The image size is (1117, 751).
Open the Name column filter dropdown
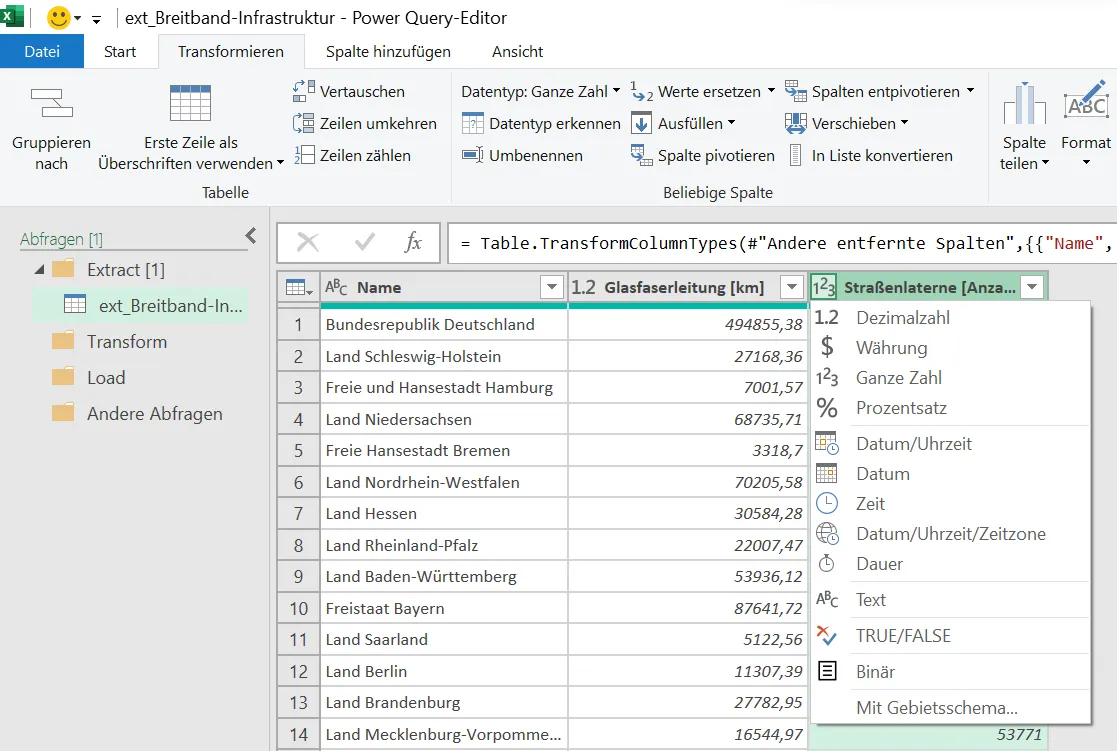point(551,287)
